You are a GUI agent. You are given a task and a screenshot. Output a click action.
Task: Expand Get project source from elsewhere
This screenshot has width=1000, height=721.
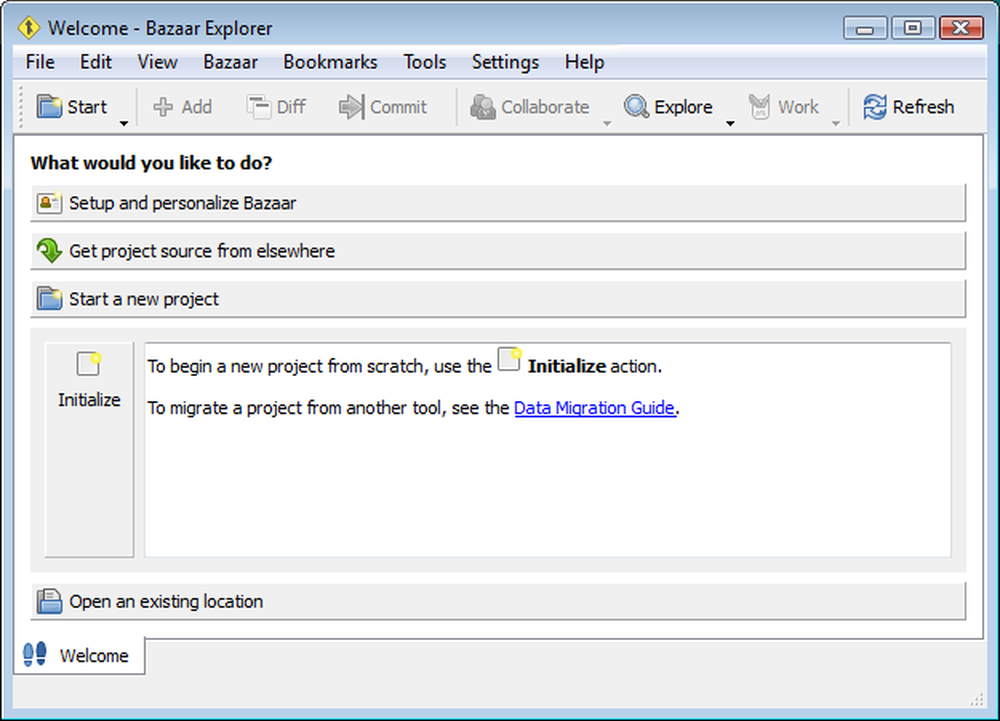coord(498,251)
